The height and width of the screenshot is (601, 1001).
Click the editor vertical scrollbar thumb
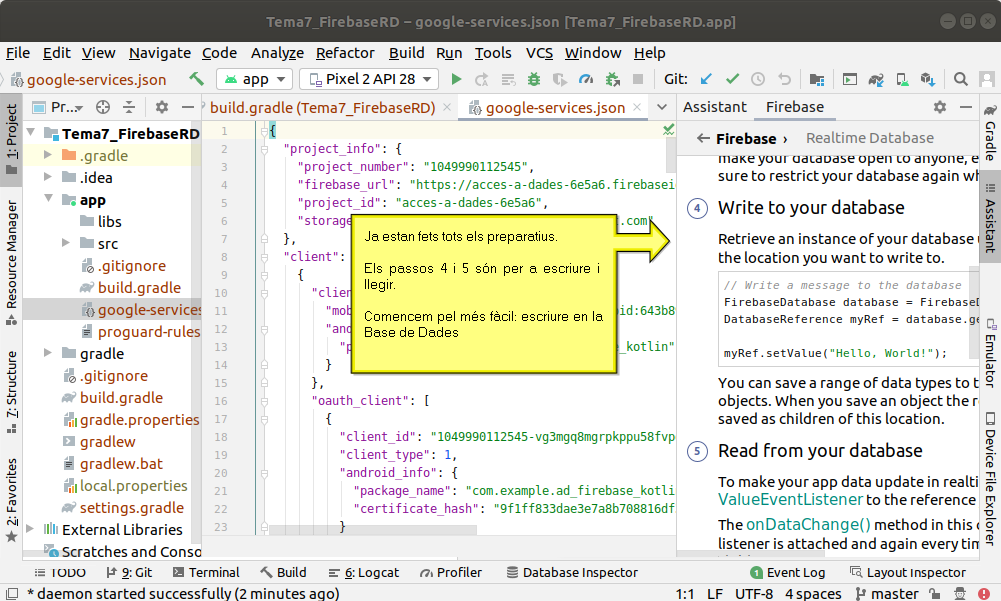point(670,155)
